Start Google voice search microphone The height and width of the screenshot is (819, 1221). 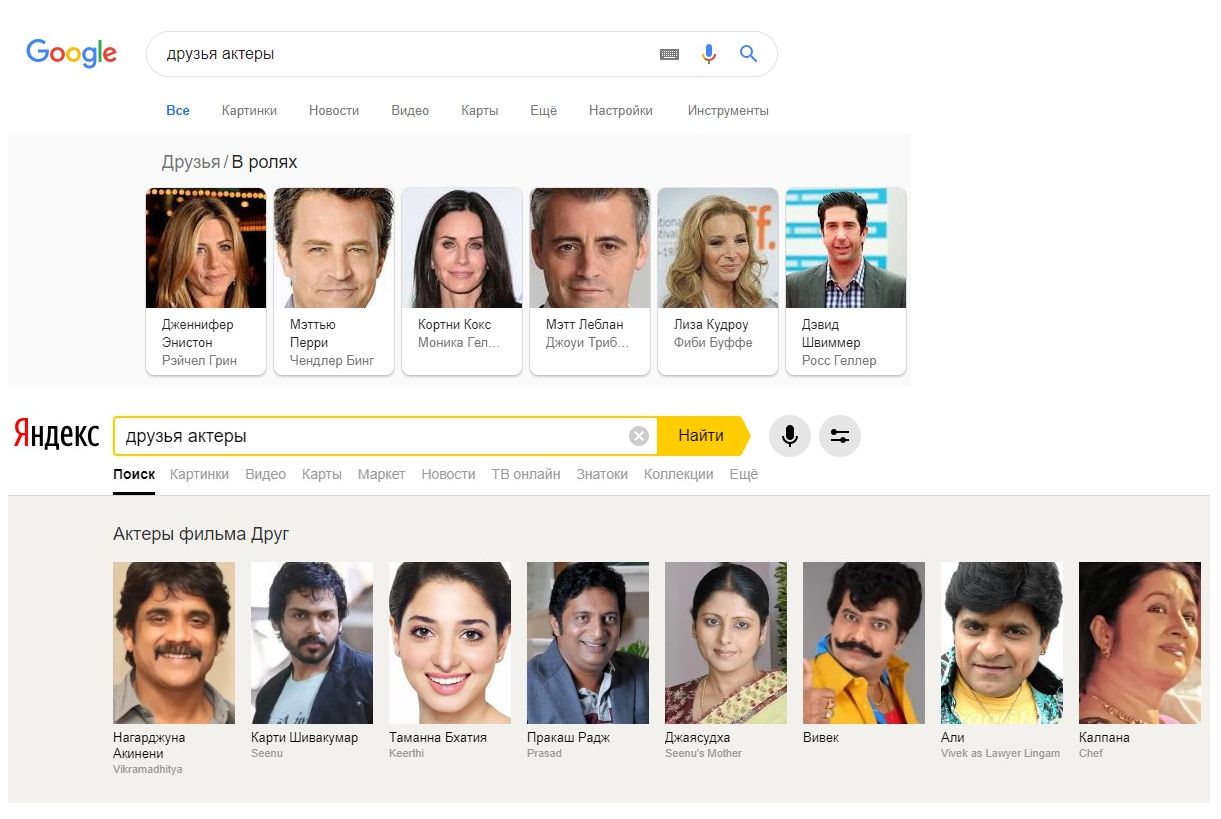[709, 54]
